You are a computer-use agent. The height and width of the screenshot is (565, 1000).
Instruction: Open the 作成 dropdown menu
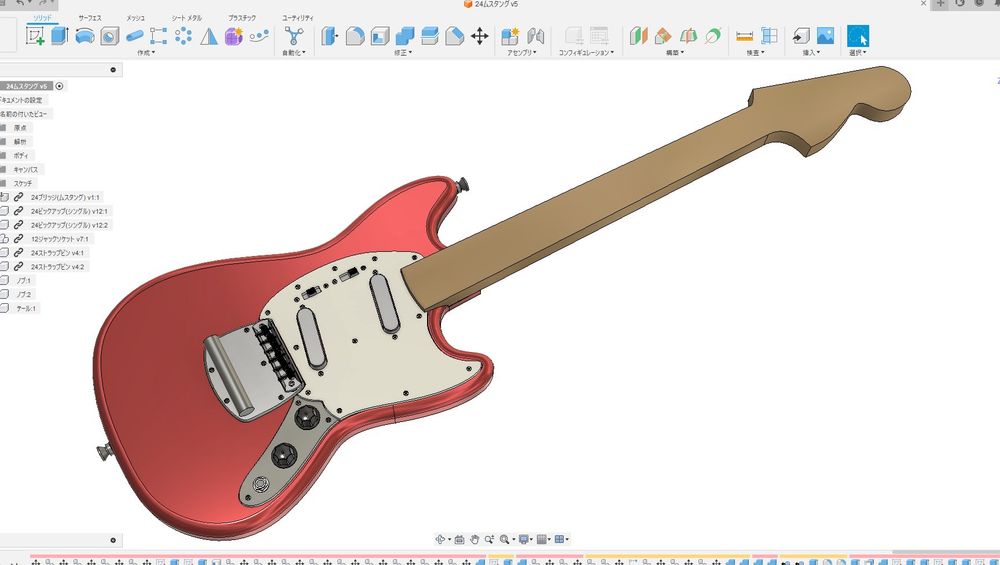pos(146,53)
